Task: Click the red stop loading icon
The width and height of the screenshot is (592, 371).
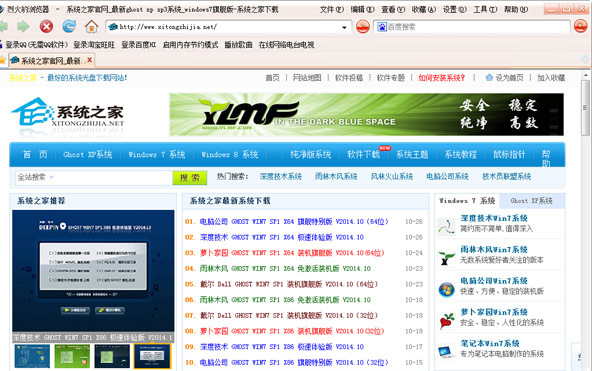Action: 46,26
